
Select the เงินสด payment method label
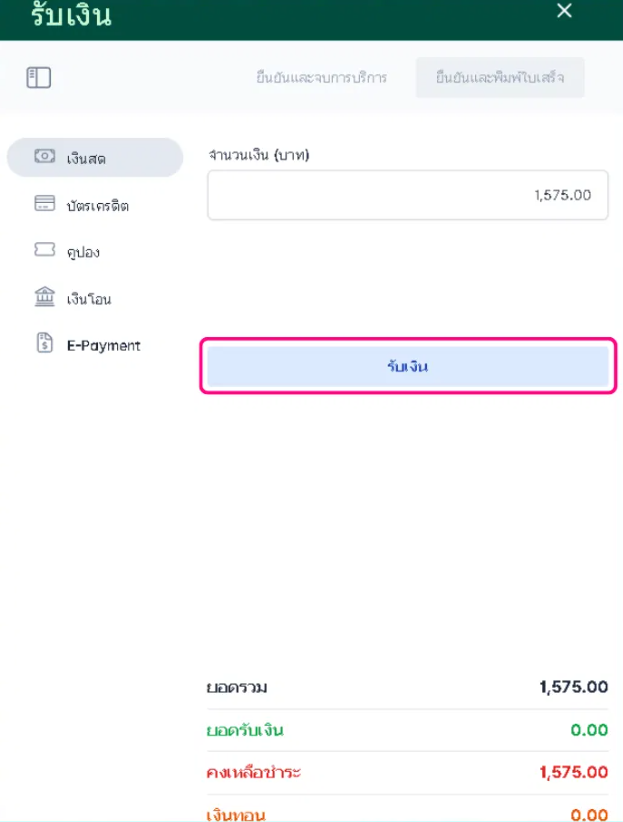[87, 159]
